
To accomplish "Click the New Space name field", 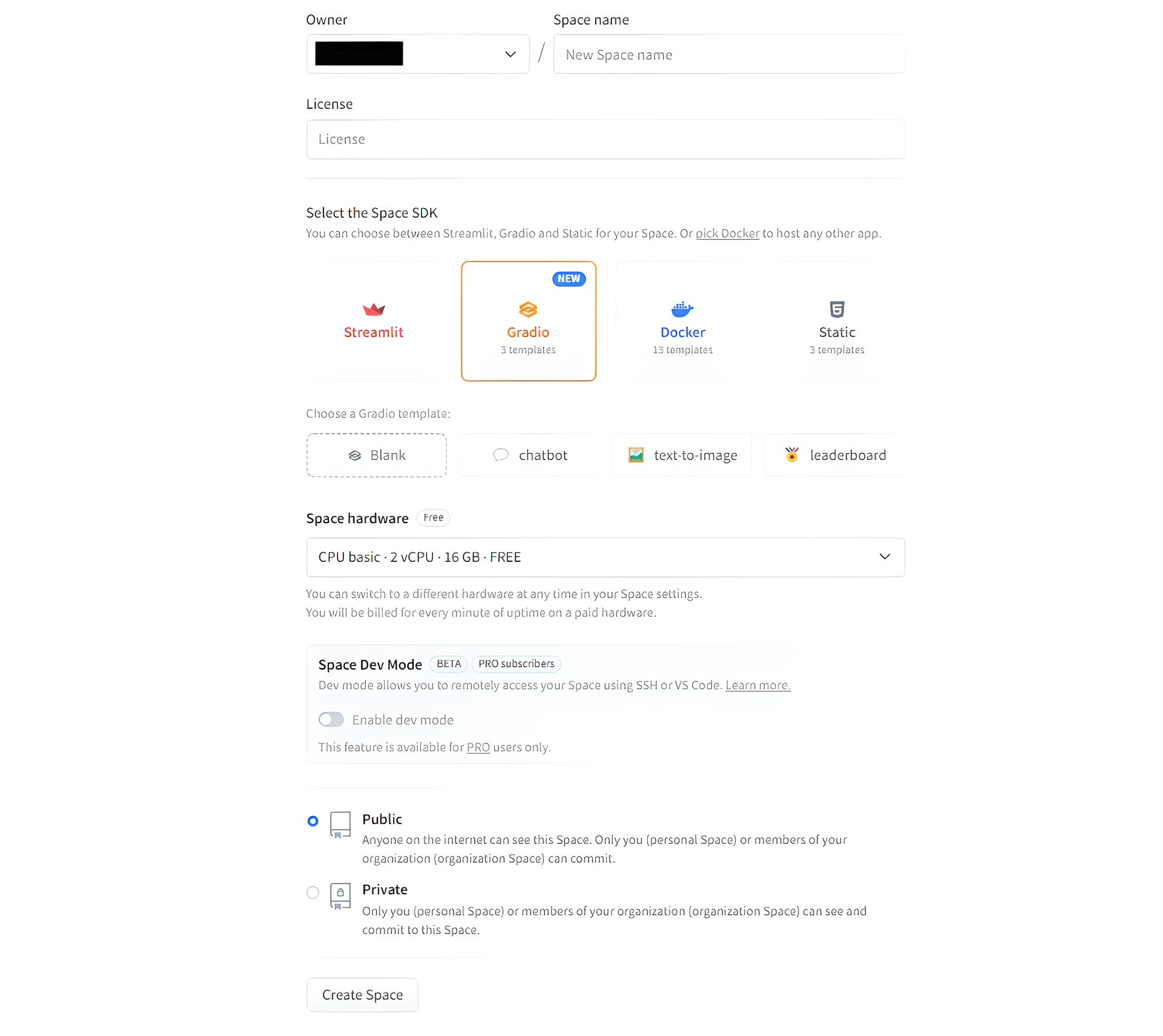I will tap(729, 54).
